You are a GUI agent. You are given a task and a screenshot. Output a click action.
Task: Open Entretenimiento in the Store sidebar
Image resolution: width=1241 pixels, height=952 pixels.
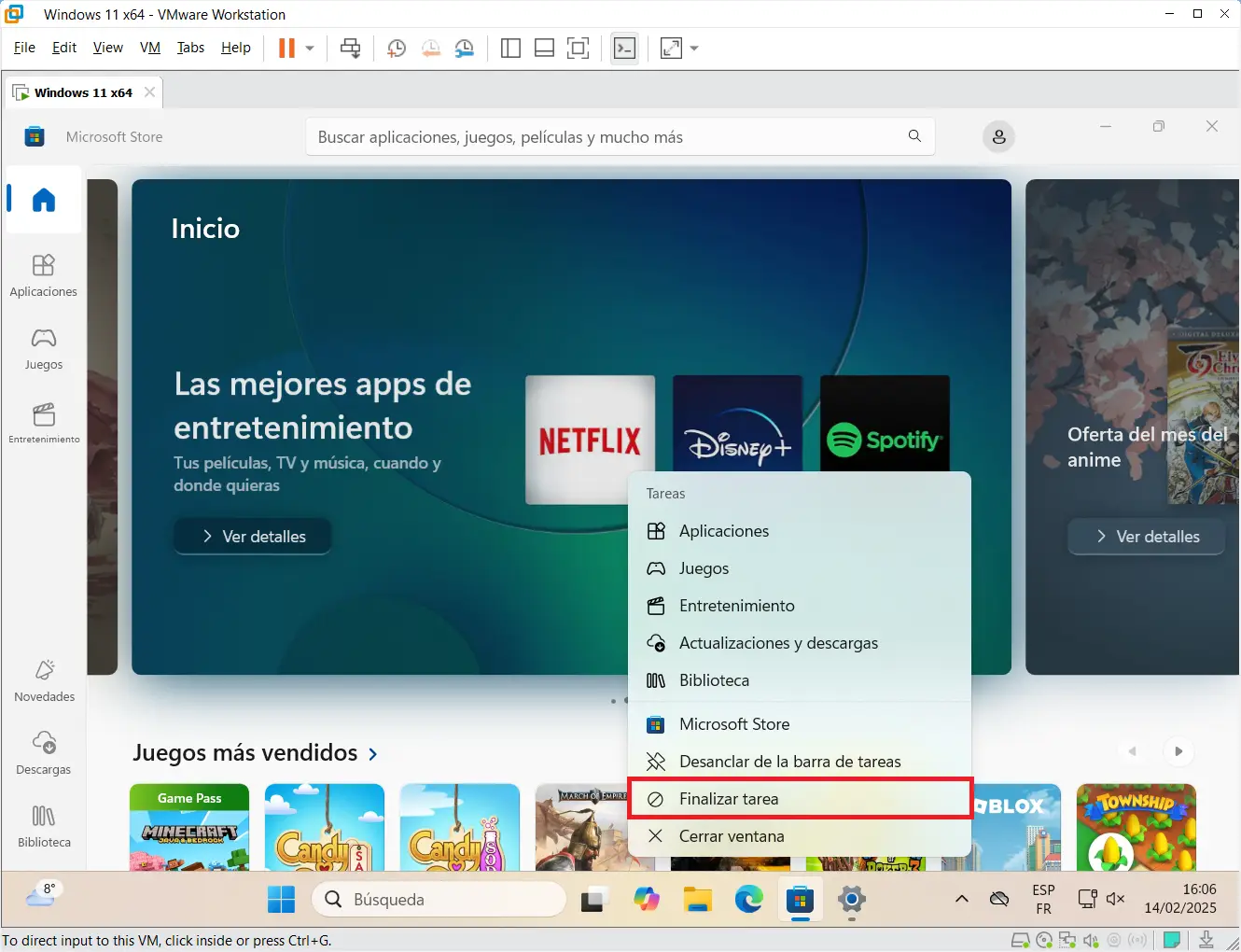point(44,423)
